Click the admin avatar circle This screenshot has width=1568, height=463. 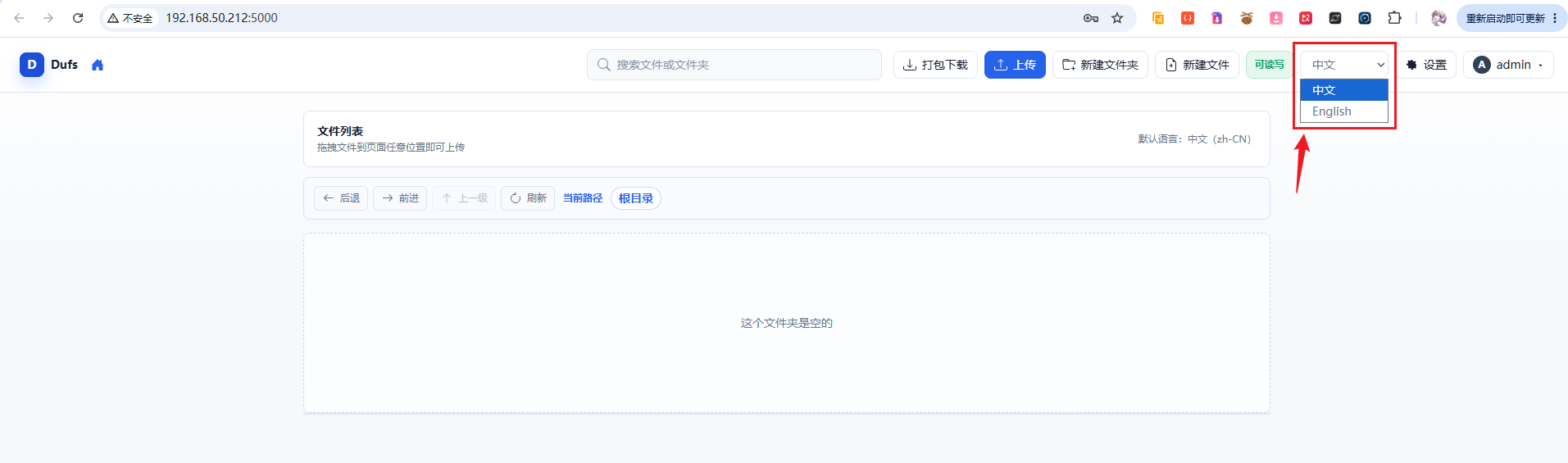1482,65
